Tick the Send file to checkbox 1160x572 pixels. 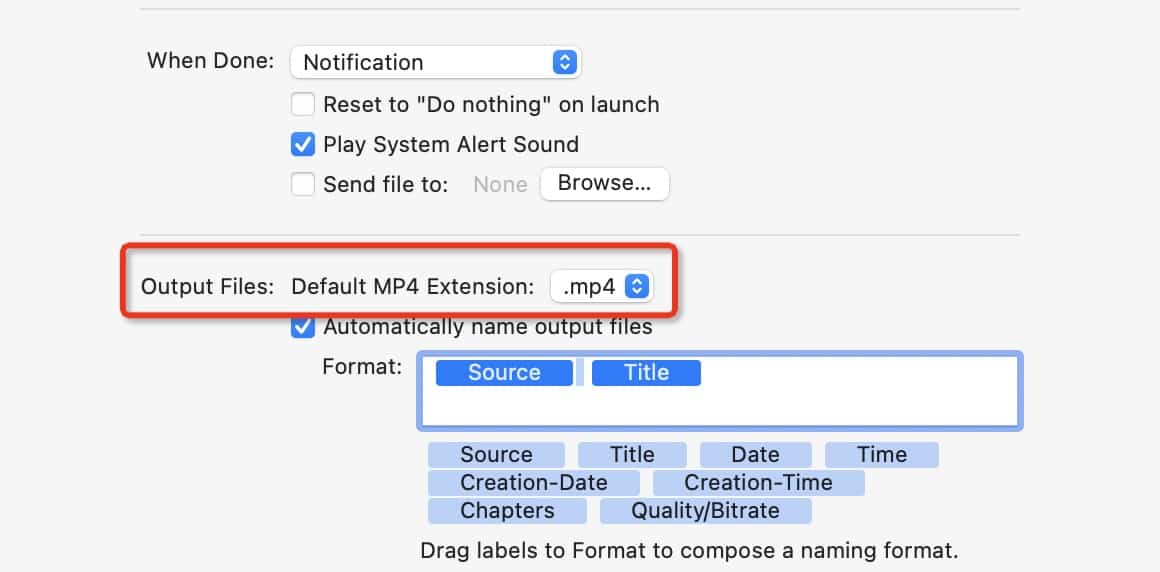point(303,184)
